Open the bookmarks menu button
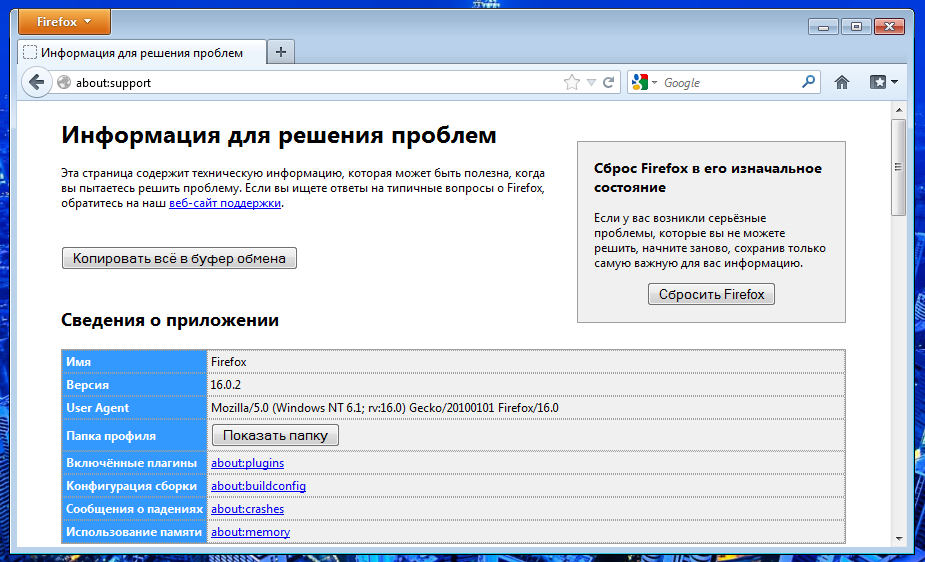This screenshot has height=562, width=925. click(x=883, y=83)
